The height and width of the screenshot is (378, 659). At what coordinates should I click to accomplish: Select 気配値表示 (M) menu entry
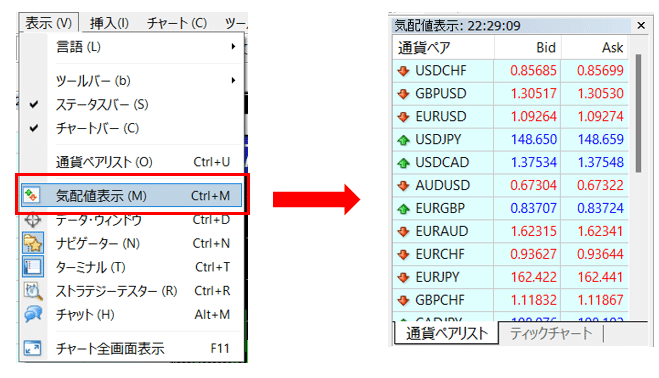(131, 196)
